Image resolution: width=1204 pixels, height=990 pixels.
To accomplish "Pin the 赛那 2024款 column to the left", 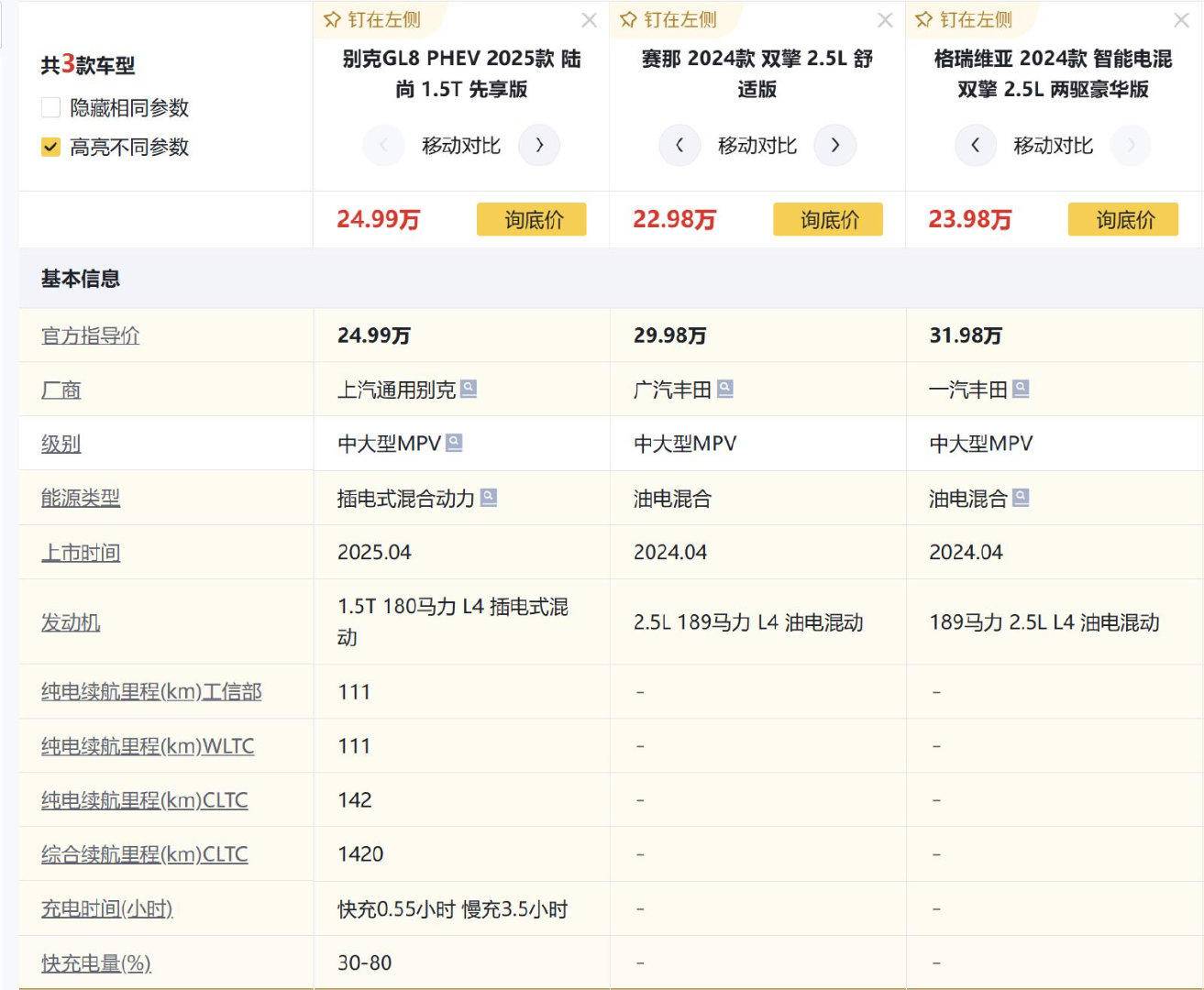I will pyautogui.click(x=668, y=20).
